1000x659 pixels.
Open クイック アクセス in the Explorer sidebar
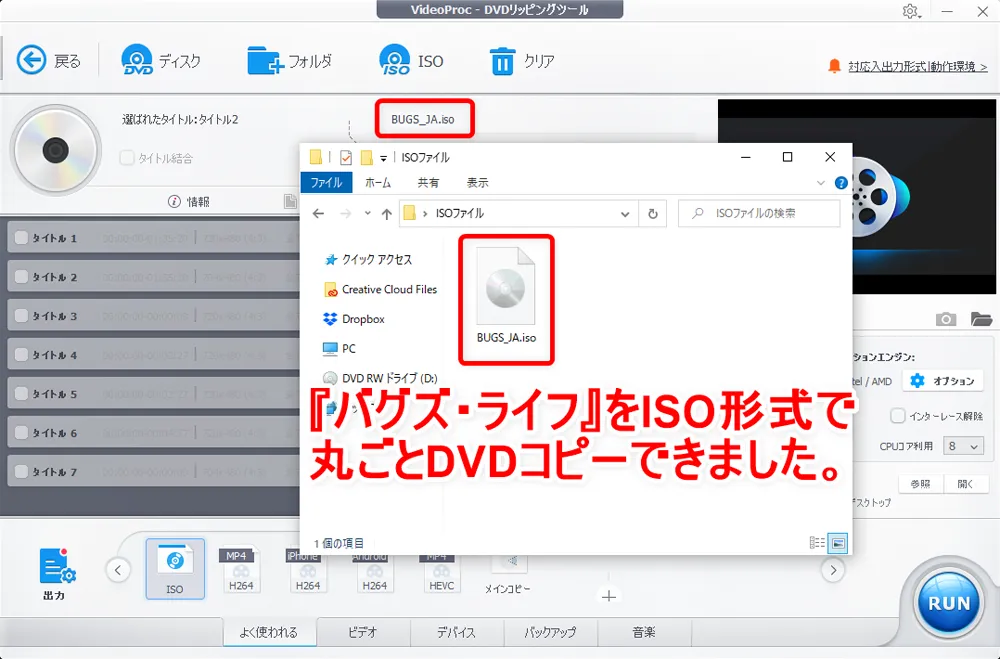click(x=369, y=260)
